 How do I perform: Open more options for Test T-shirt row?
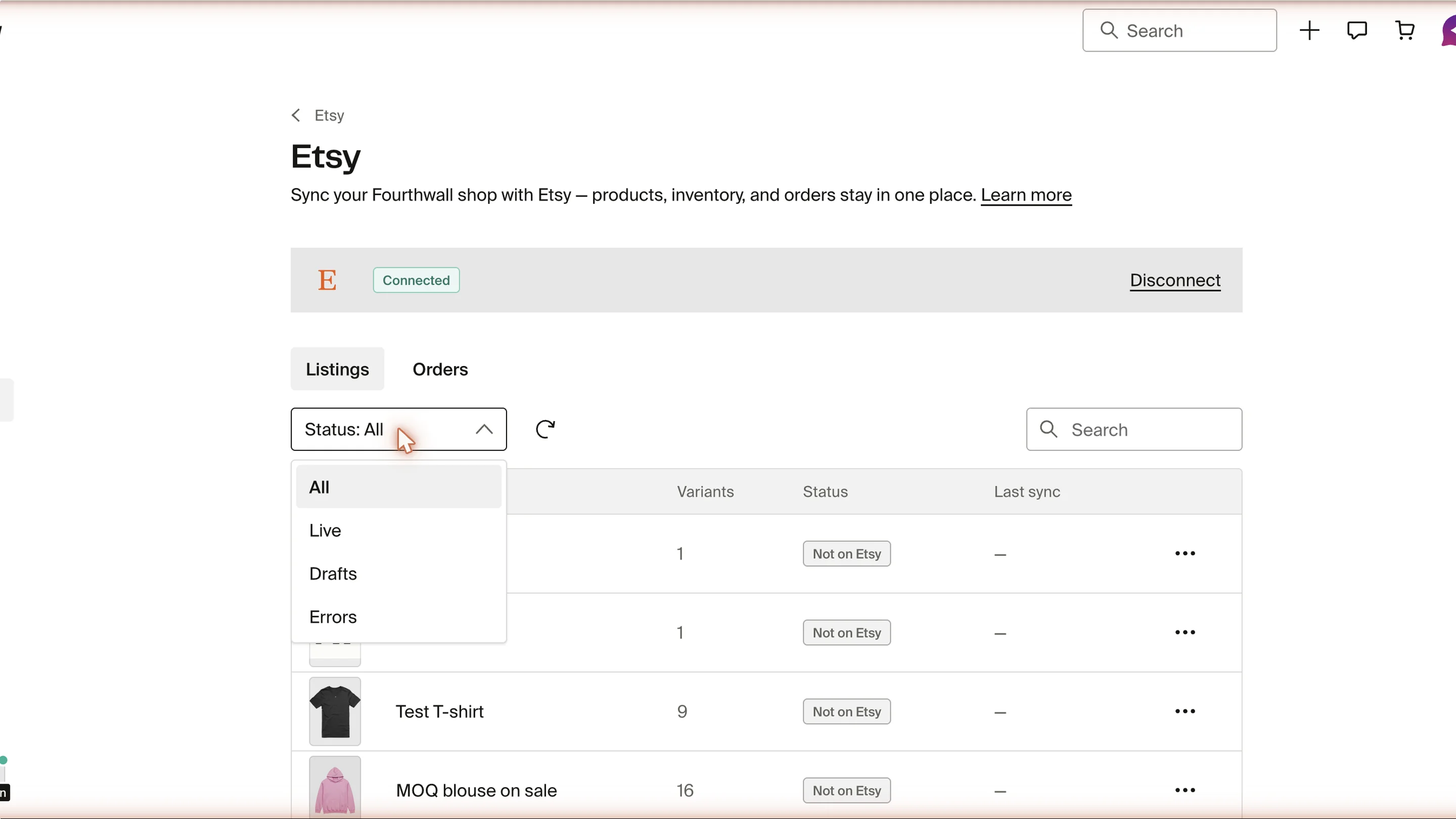coord(1185,712)
